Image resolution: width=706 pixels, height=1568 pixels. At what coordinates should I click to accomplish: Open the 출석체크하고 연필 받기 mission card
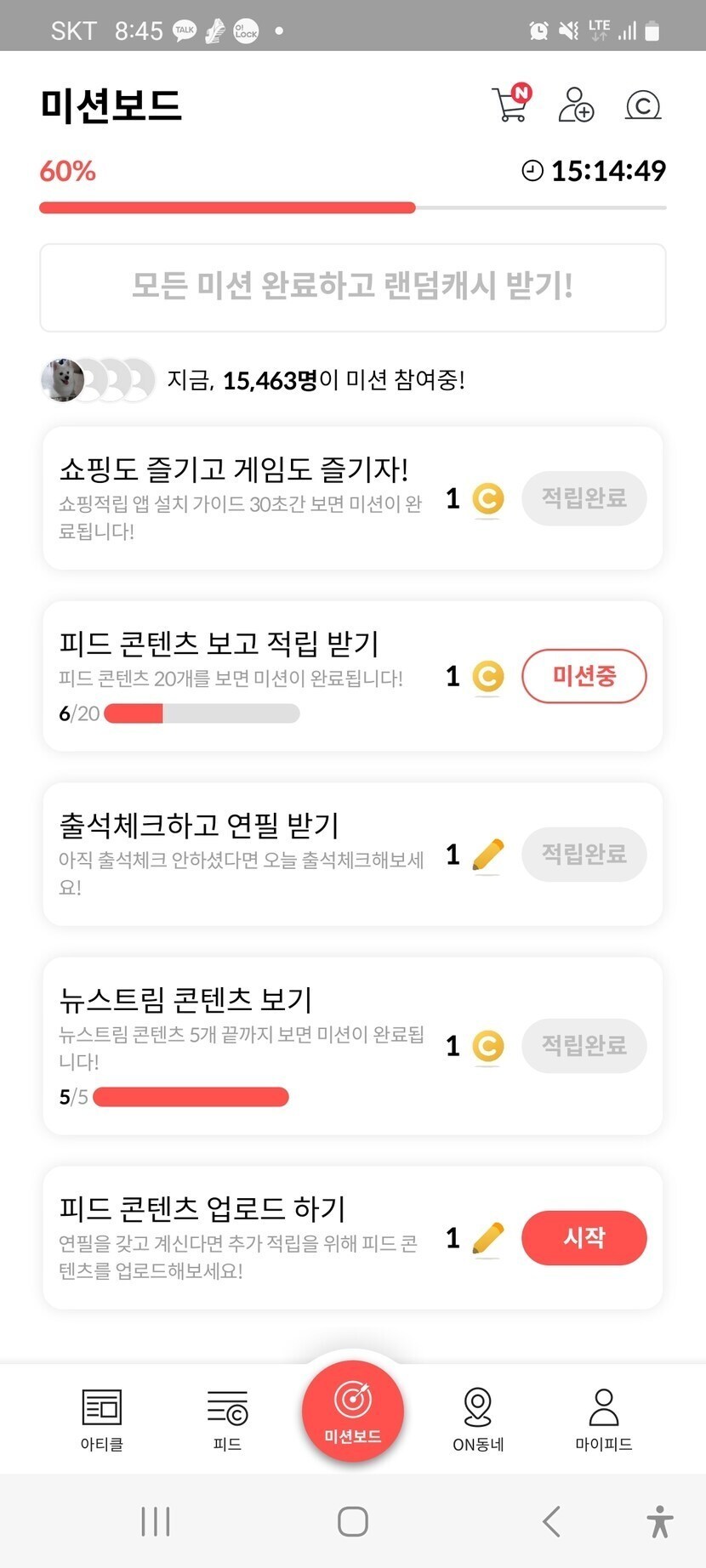pyautogui.click(x=242, y=853)
